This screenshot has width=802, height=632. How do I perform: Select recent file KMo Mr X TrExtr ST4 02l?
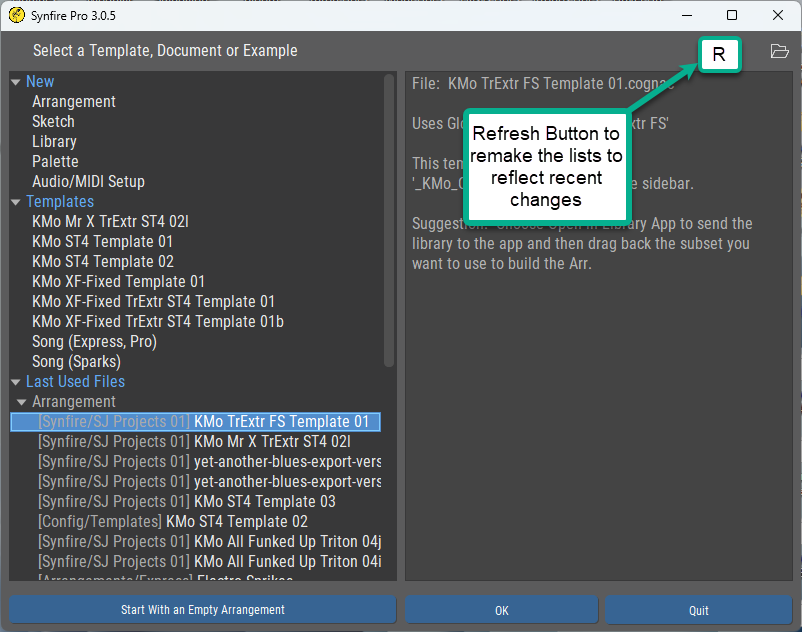272,442
